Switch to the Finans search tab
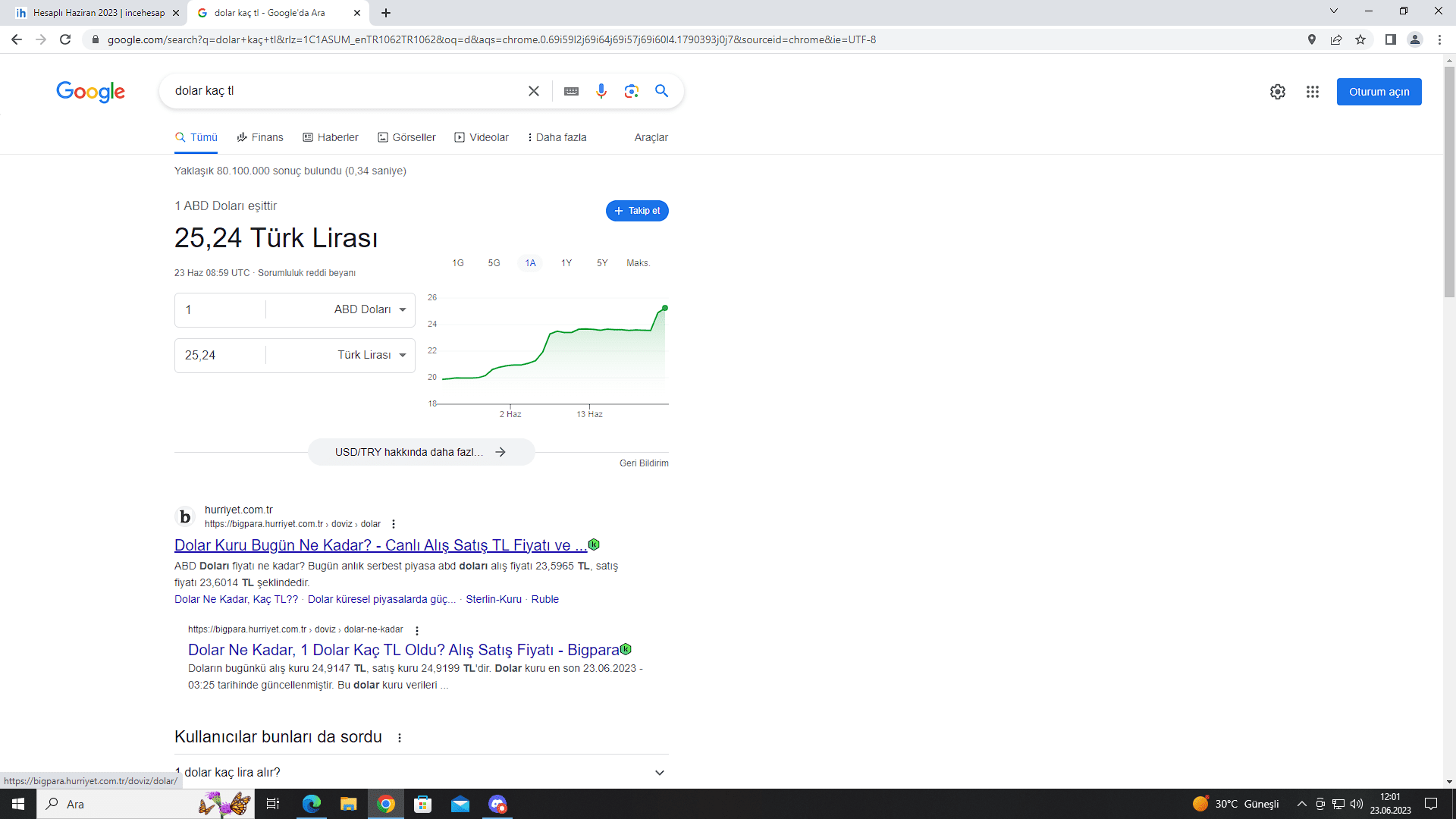The height and width of the screenshot is (819, 1456). click(x=260, y=137)
